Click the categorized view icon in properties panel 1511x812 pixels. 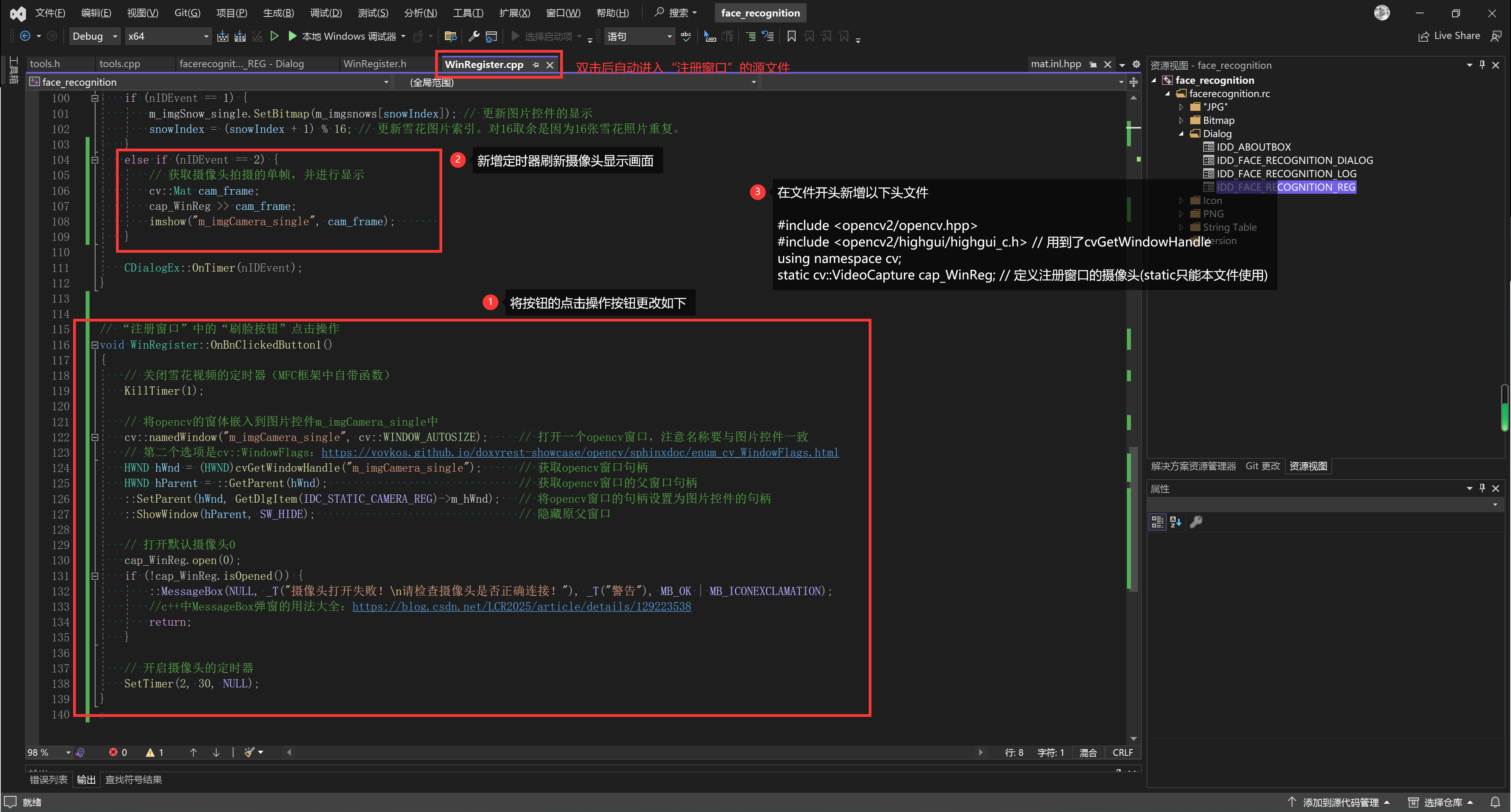coord(1157,522)
